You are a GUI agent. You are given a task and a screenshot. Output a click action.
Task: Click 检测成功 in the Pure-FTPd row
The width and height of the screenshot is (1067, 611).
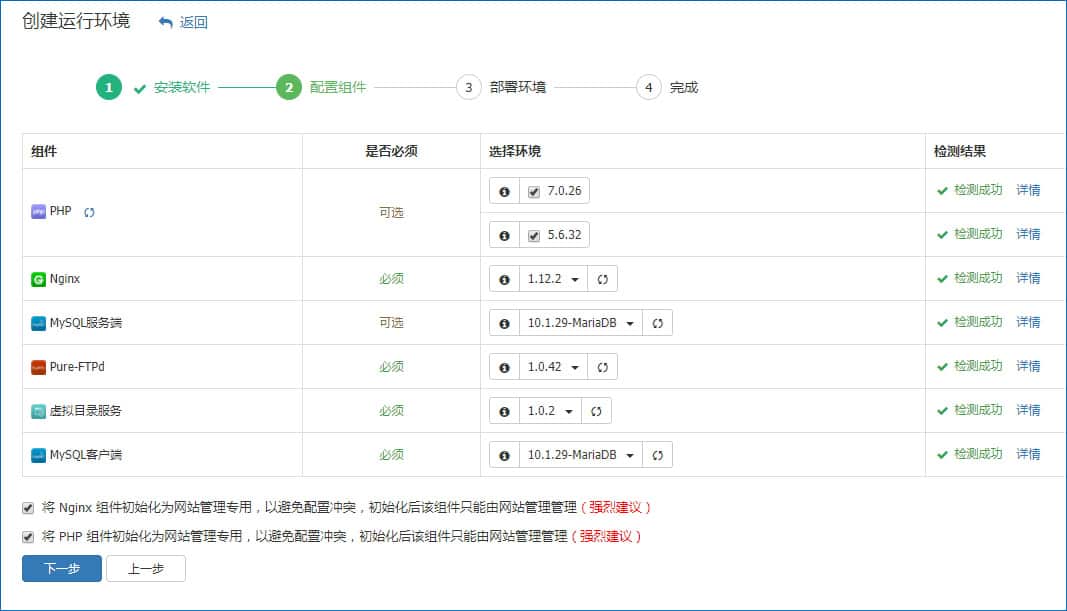pyautogui.click(x=978, y=366)
